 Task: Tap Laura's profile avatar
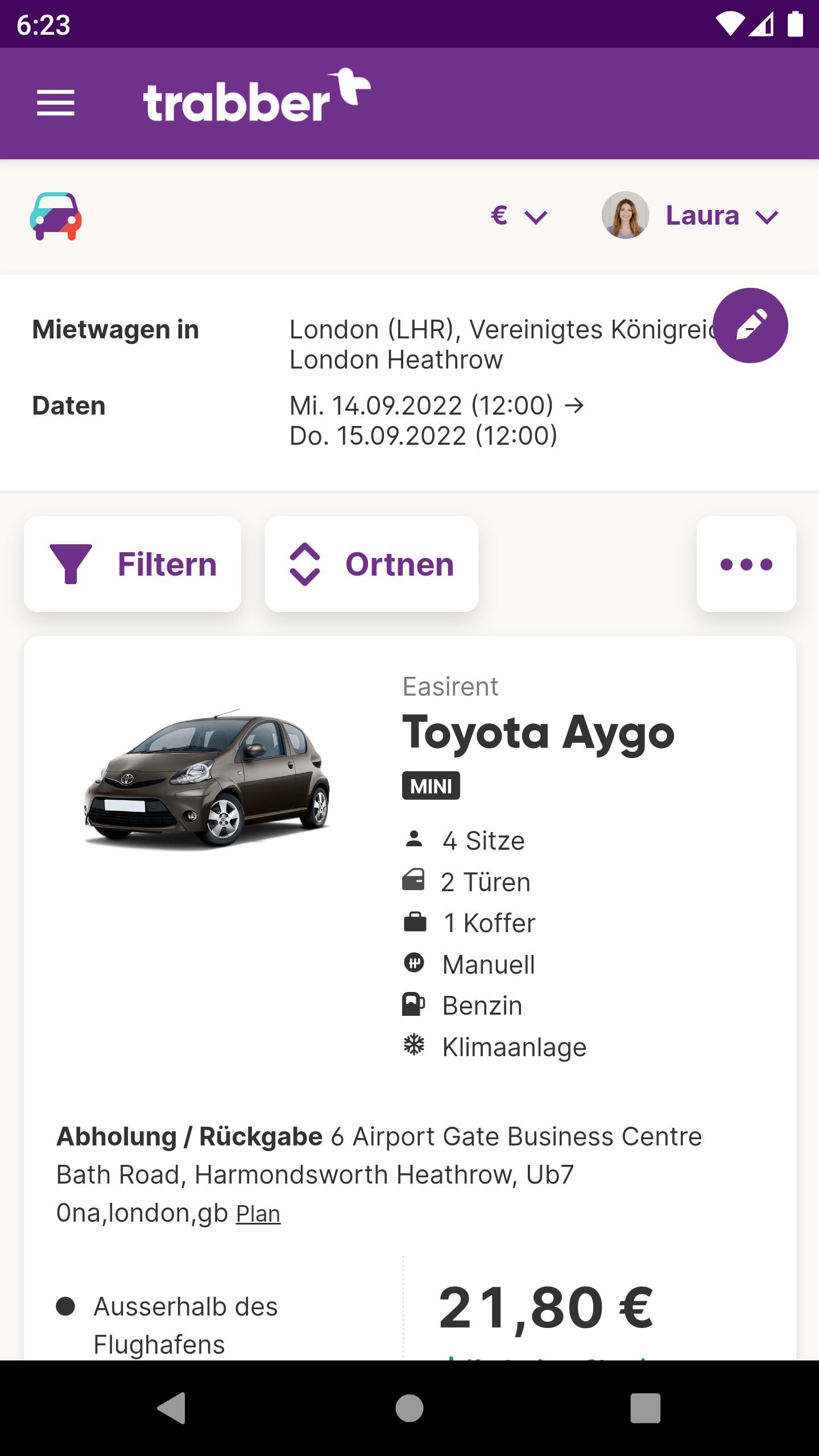pyautogui.click(x=626, y=215)
